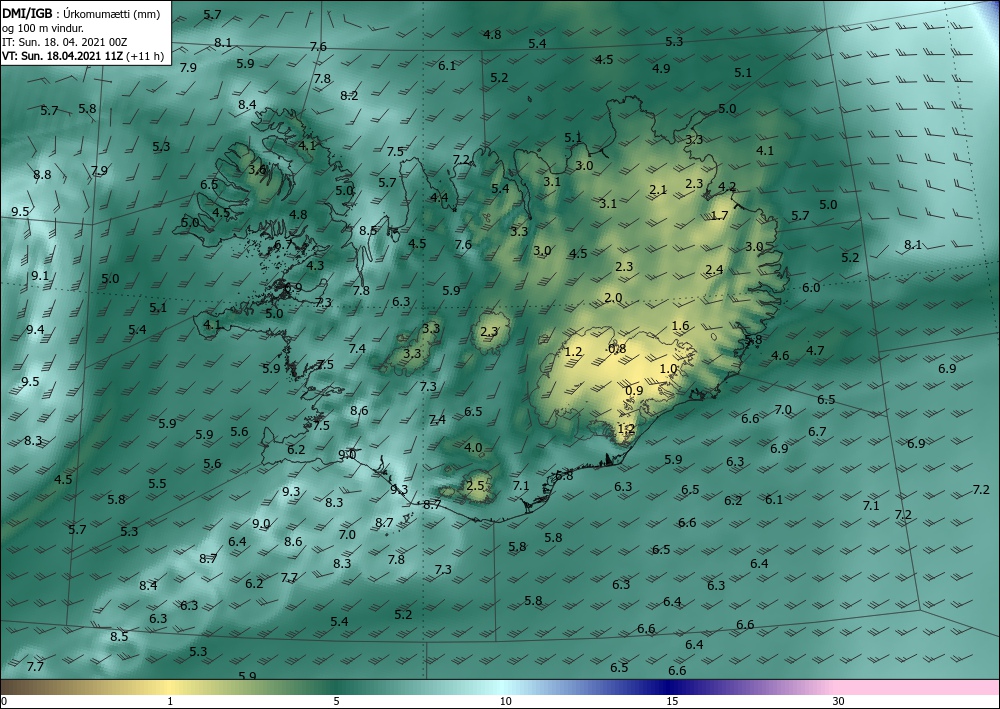Select the 1.7 value in the east
This screenshot has height=709, width=1000.
(719, 216)
